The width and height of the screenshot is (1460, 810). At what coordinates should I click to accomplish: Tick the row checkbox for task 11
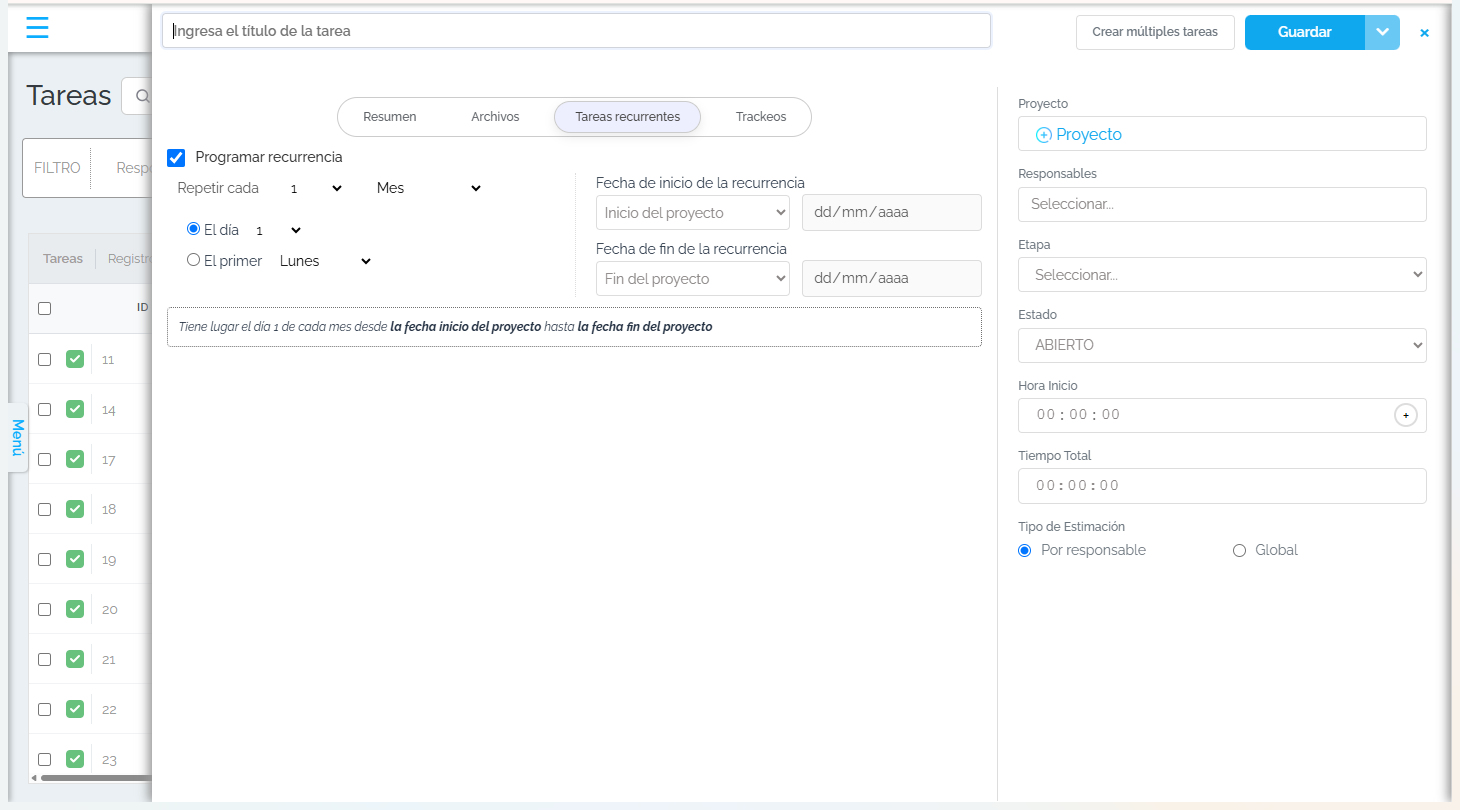(44, 359)
